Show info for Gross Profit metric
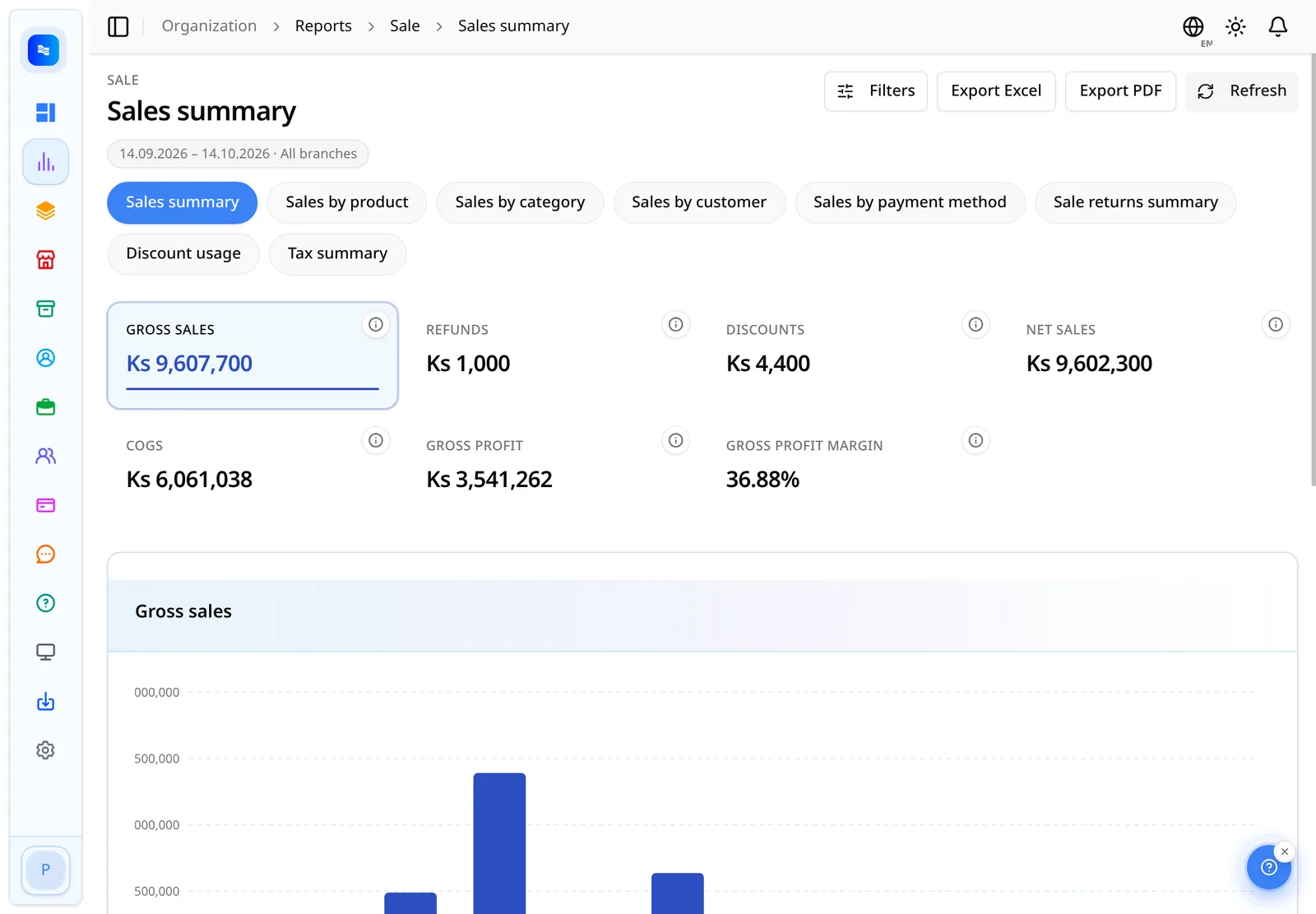 (676, 440)
